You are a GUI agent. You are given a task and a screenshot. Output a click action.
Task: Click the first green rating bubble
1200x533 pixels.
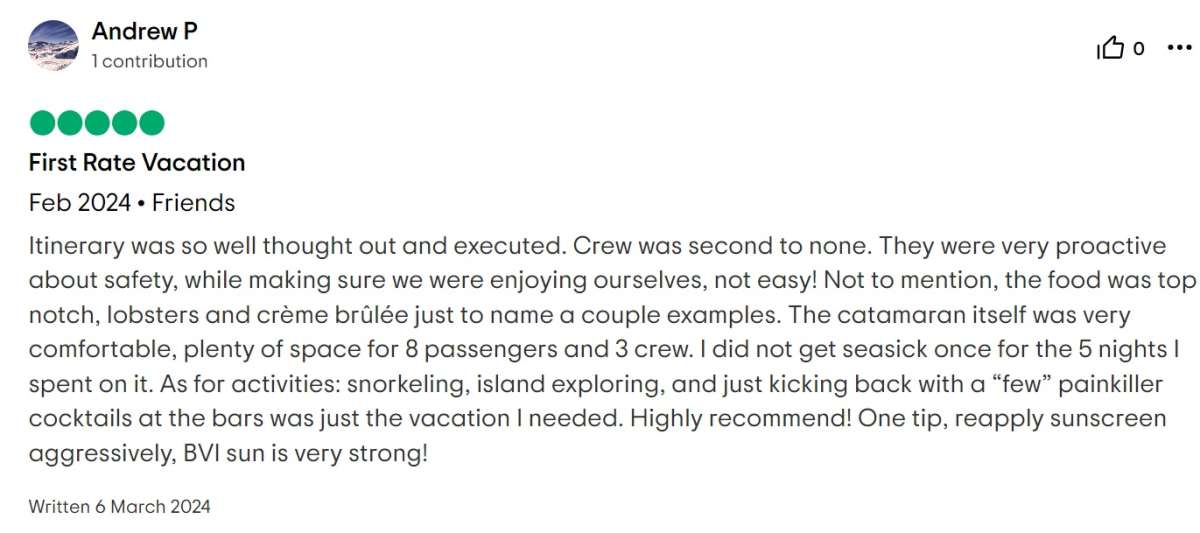(42, 123)
